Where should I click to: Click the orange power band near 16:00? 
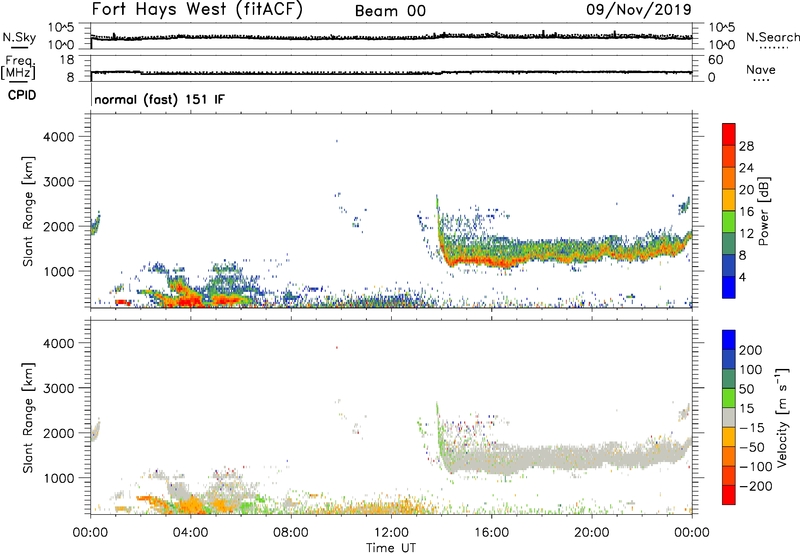(x=492, y=261)
